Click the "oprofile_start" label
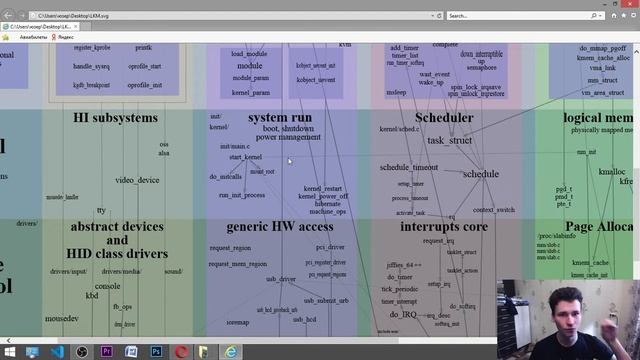 click(x=144, y=67)
